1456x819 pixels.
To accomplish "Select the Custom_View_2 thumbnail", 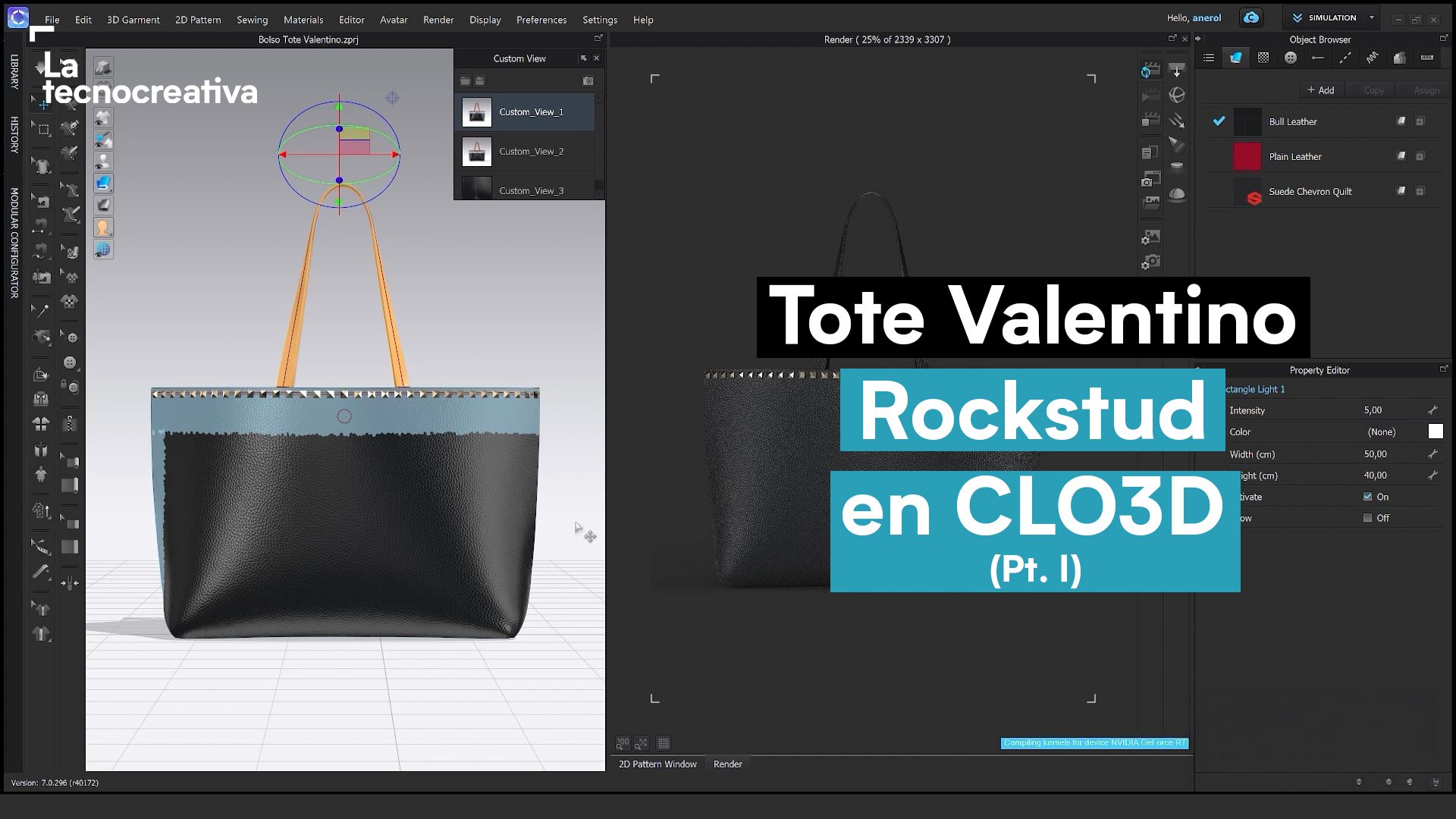I will click(x=477, y=152).
